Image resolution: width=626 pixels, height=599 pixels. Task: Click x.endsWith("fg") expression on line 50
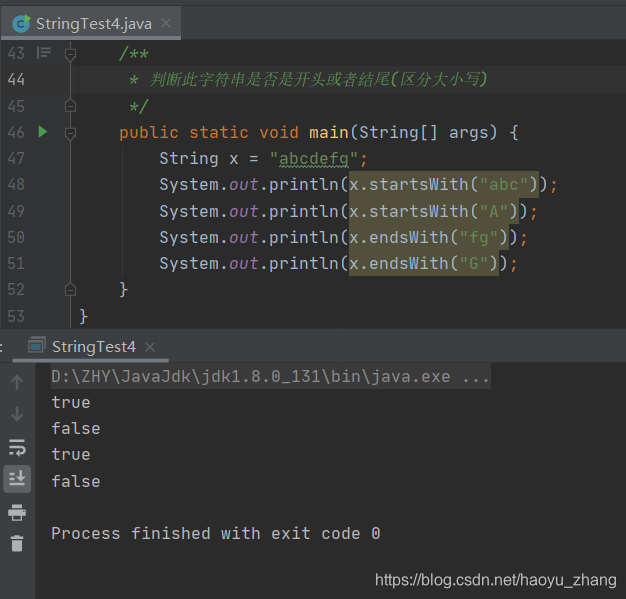pos(428,238)
